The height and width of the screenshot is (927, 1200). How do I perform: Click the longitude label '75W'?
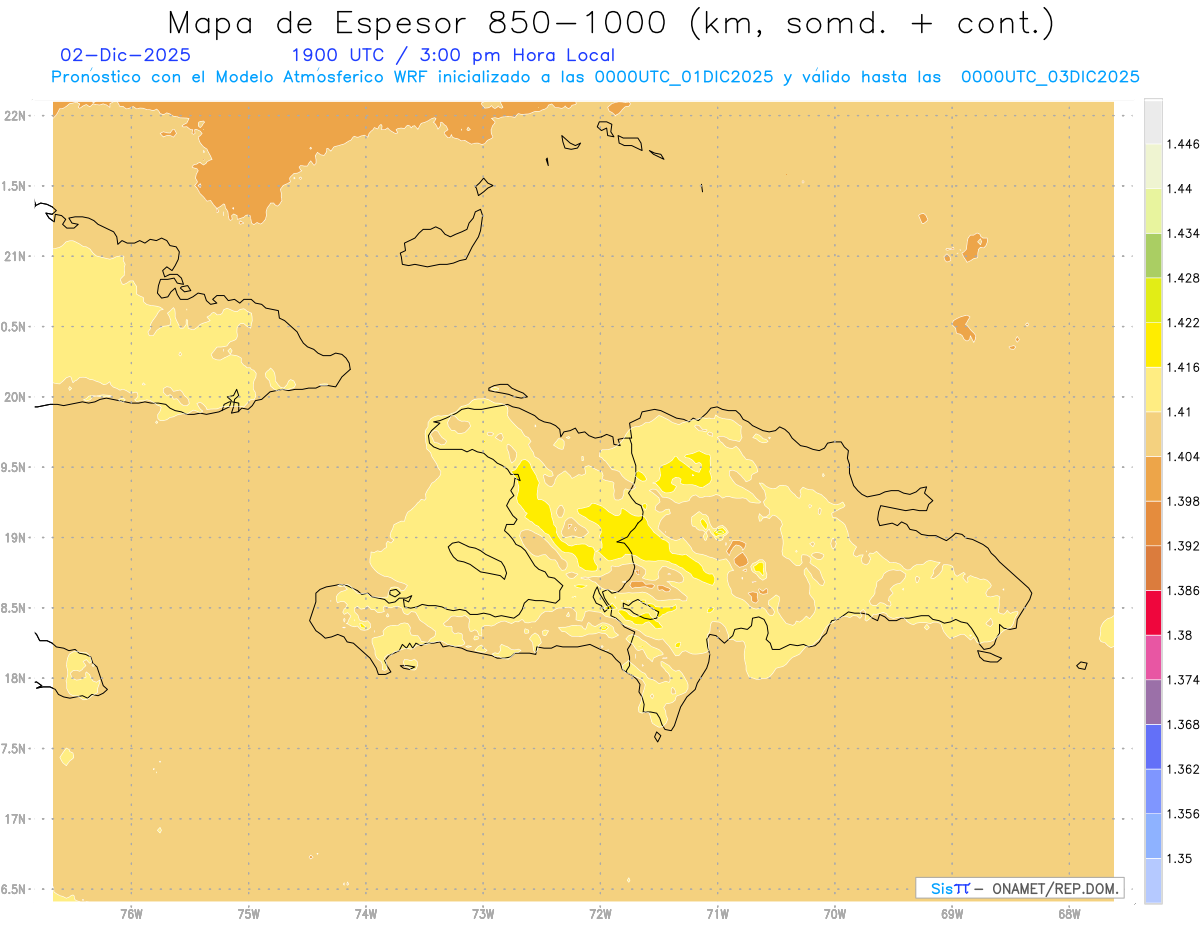[249, 913]
